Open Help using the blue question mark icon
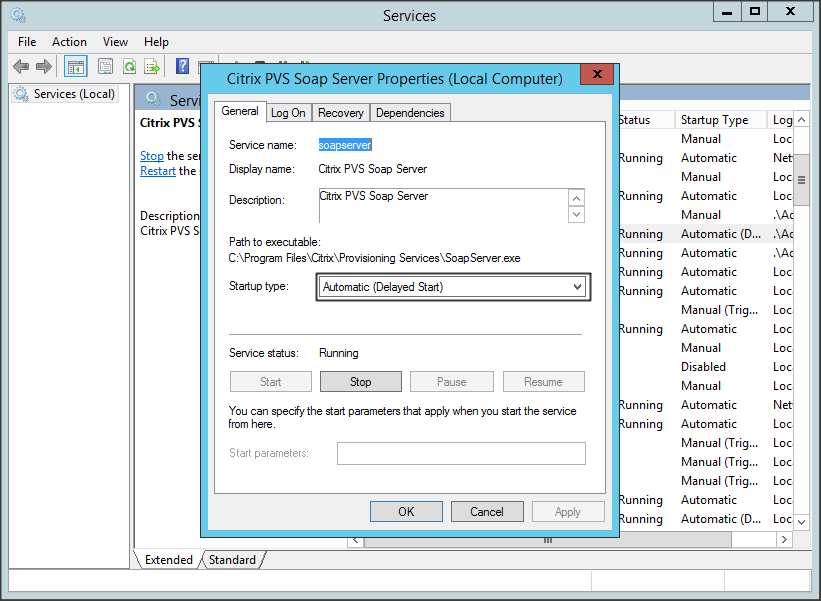 183,66
